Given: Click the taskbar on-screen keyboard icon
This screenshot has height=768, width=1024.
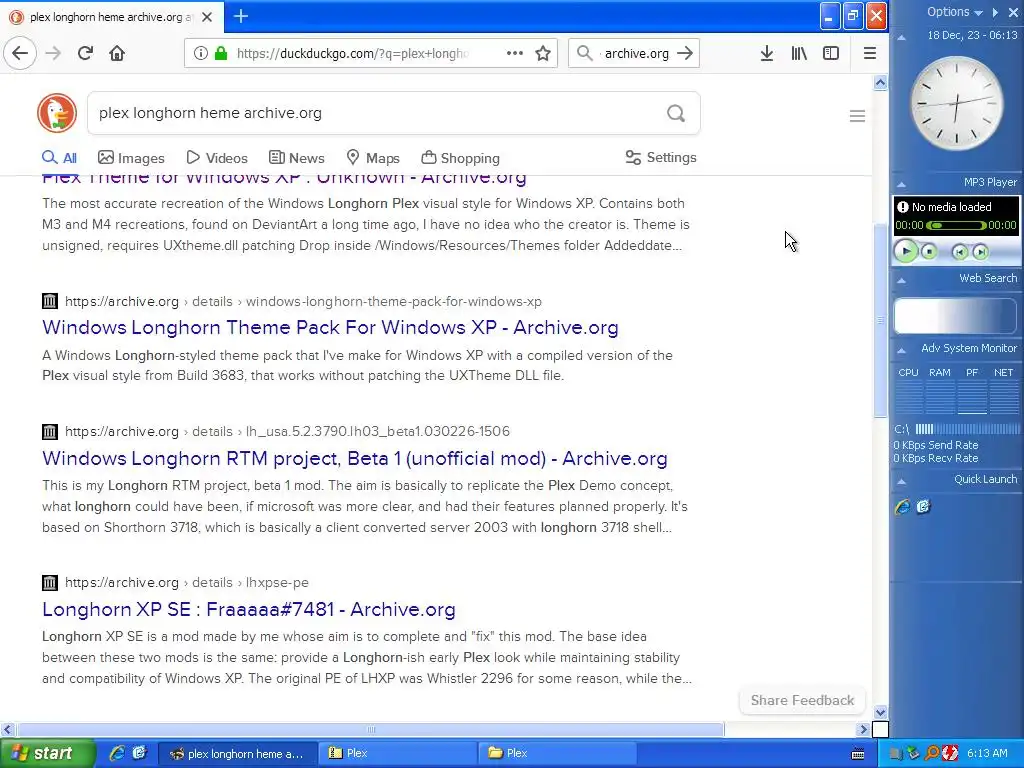Looking at the screenshot, I should (858, 754).
